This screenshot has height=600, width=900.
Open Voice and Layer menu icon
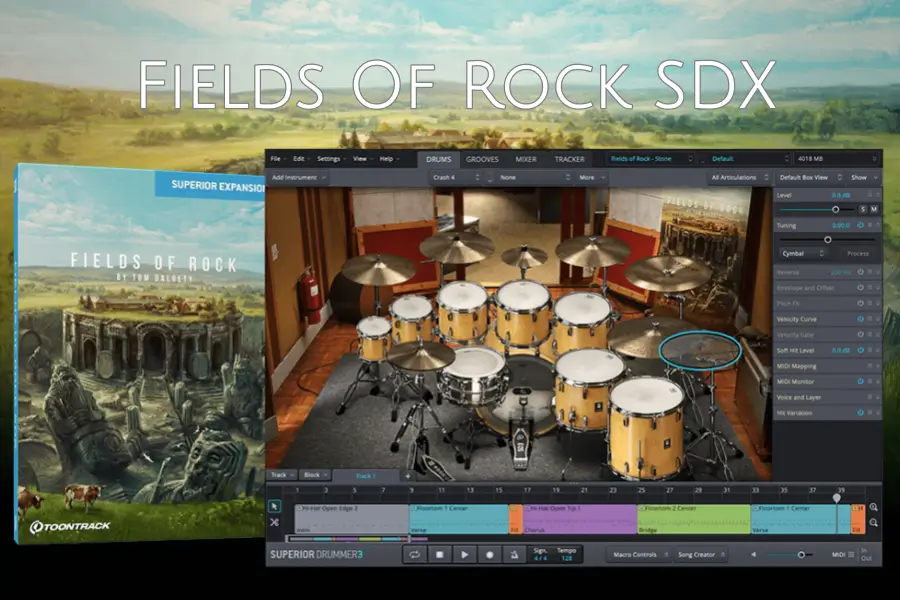pyautogui.click(x=870, y=397)
